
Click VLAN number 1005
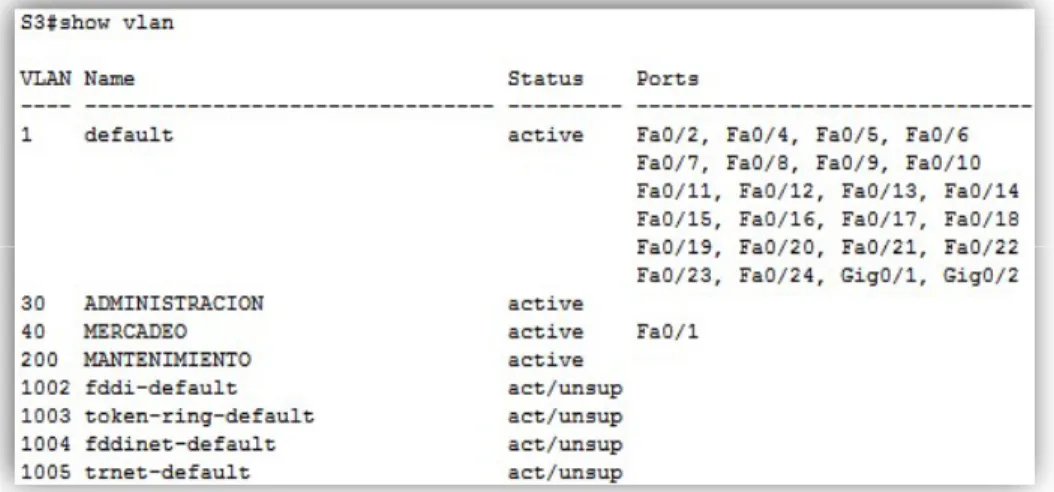pyautogui.click(x=46, y=473)
